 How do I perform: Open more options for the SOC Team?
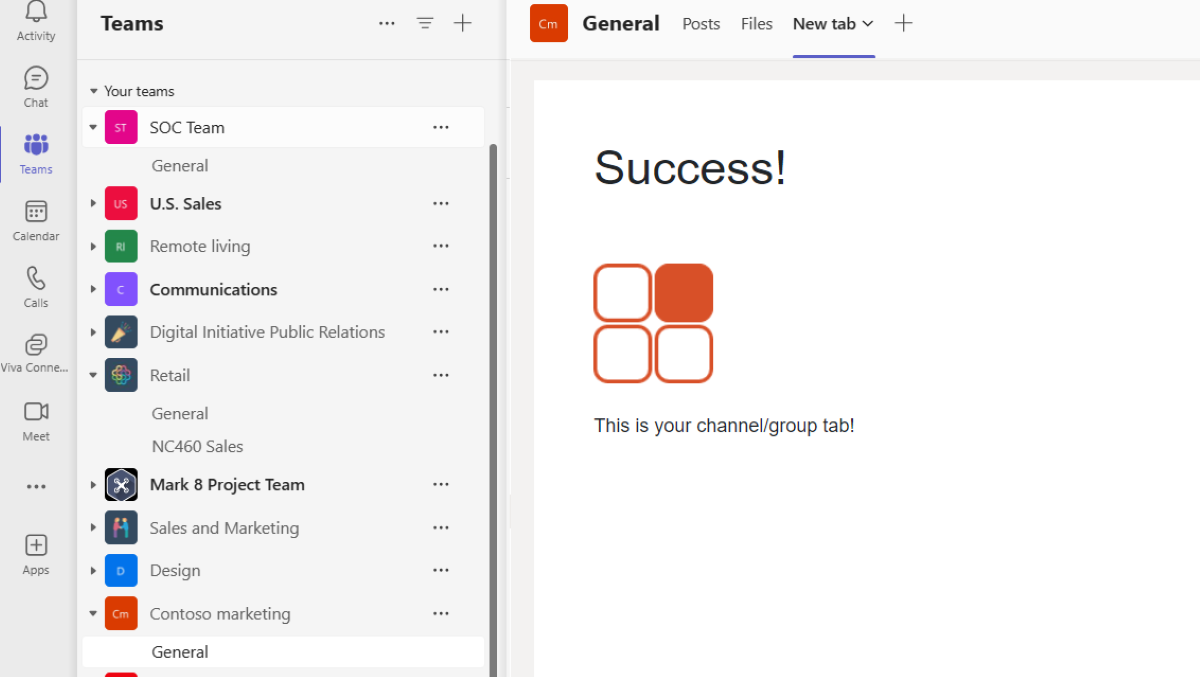point(441,127)
